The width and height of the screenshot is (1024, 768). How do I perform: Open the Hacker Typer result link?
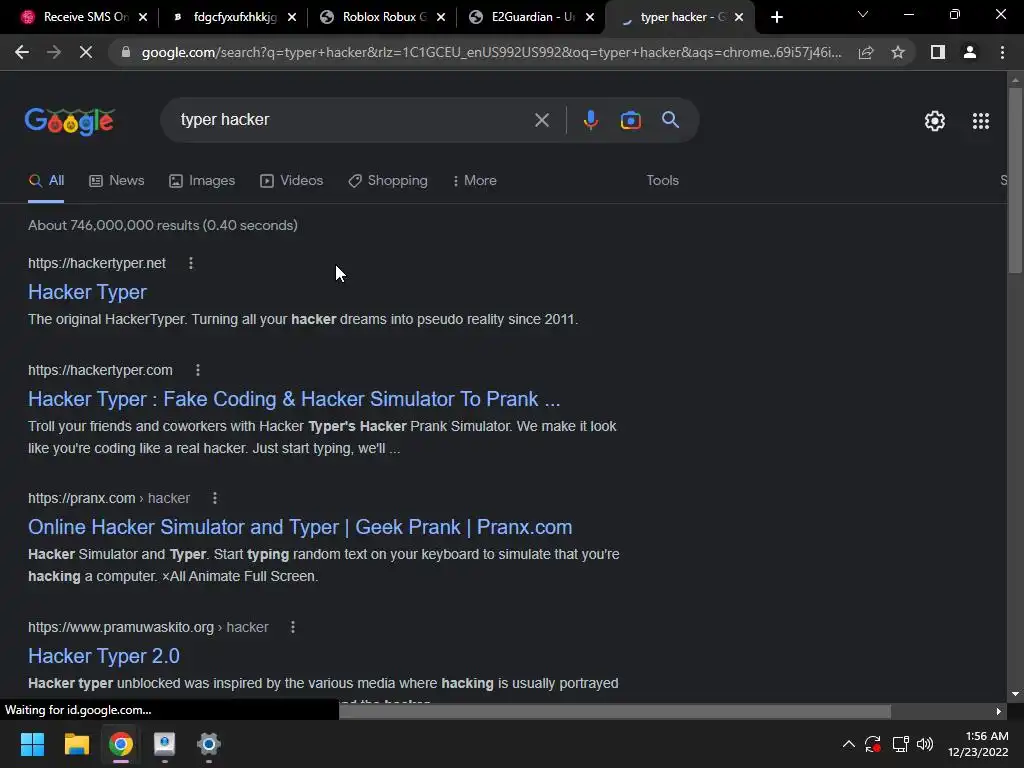point(88,292)
